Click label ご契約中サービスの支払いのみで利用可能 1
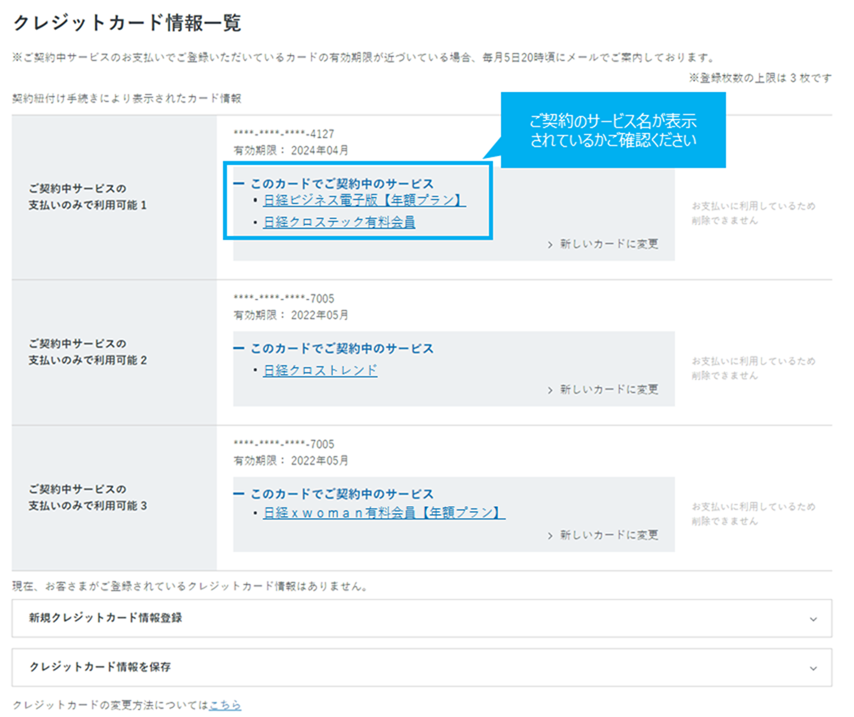This screenshot has width=854, height=717. coord(88,197)
